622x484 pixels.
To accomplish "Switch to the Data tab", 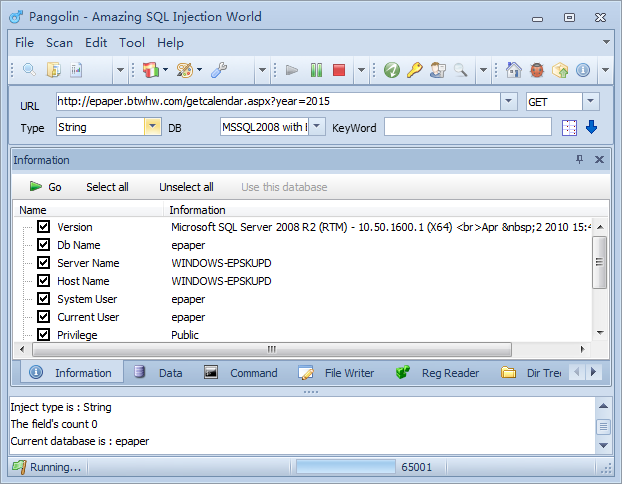I will point(159,373).
